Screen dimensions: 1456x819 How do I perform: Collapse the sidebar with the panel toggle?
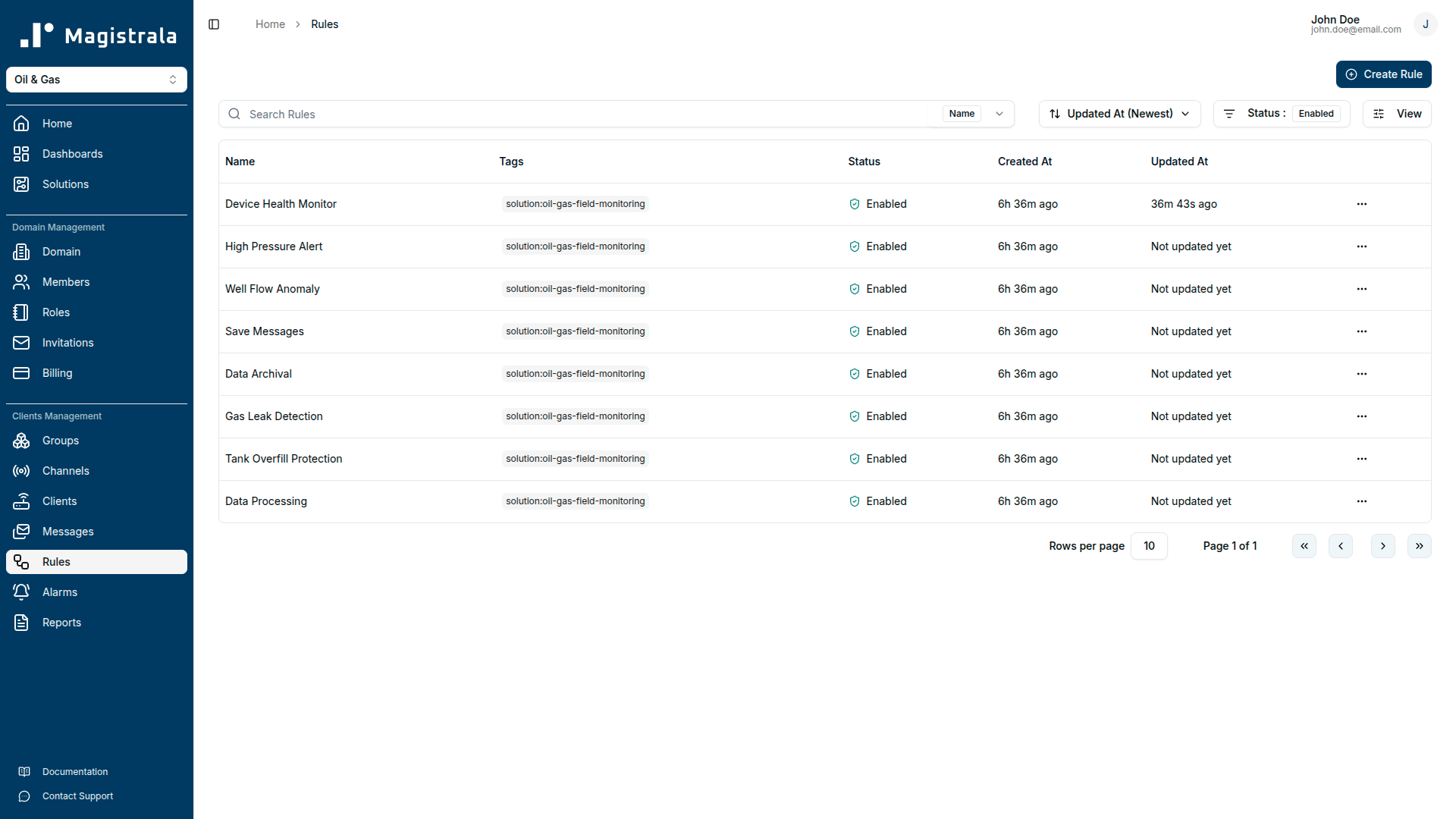pos(213,24)
